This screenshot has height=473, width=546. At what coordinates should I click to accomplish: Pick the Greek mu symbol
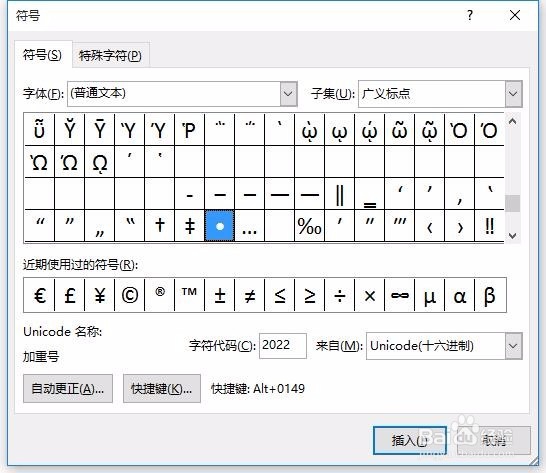[x=429, y=295]
